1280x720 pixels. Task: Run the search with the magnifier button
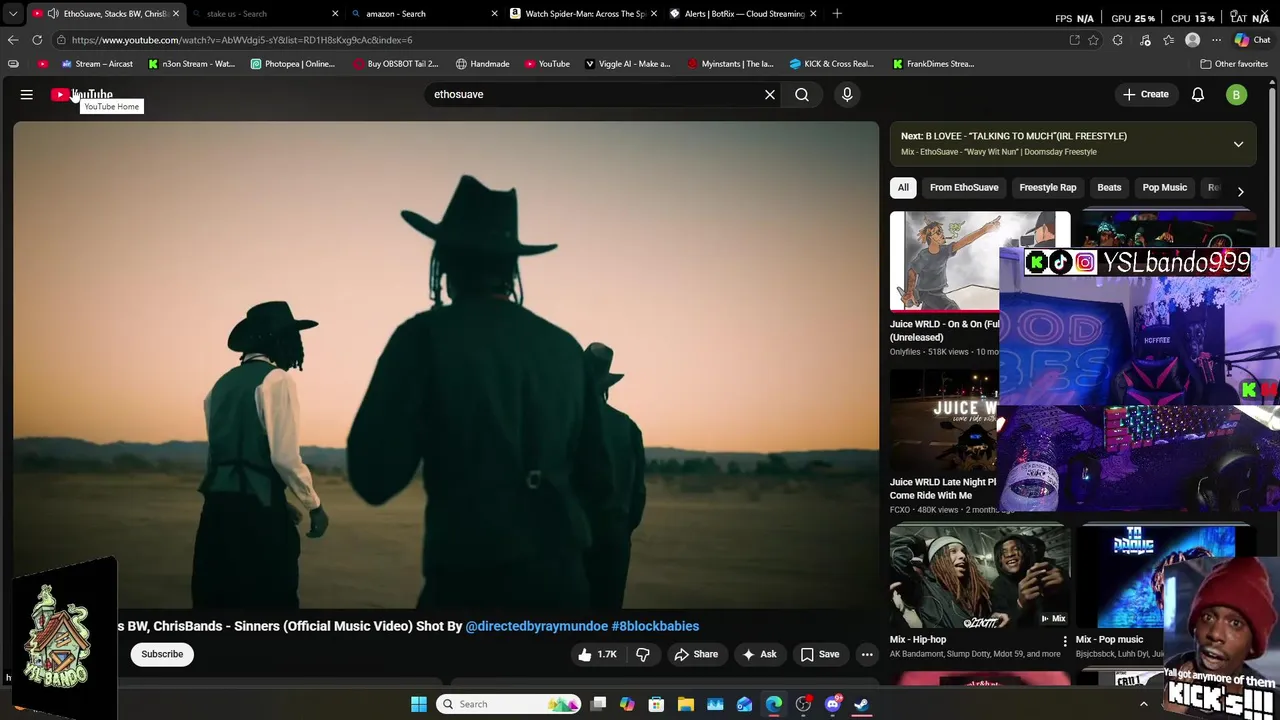802,94
